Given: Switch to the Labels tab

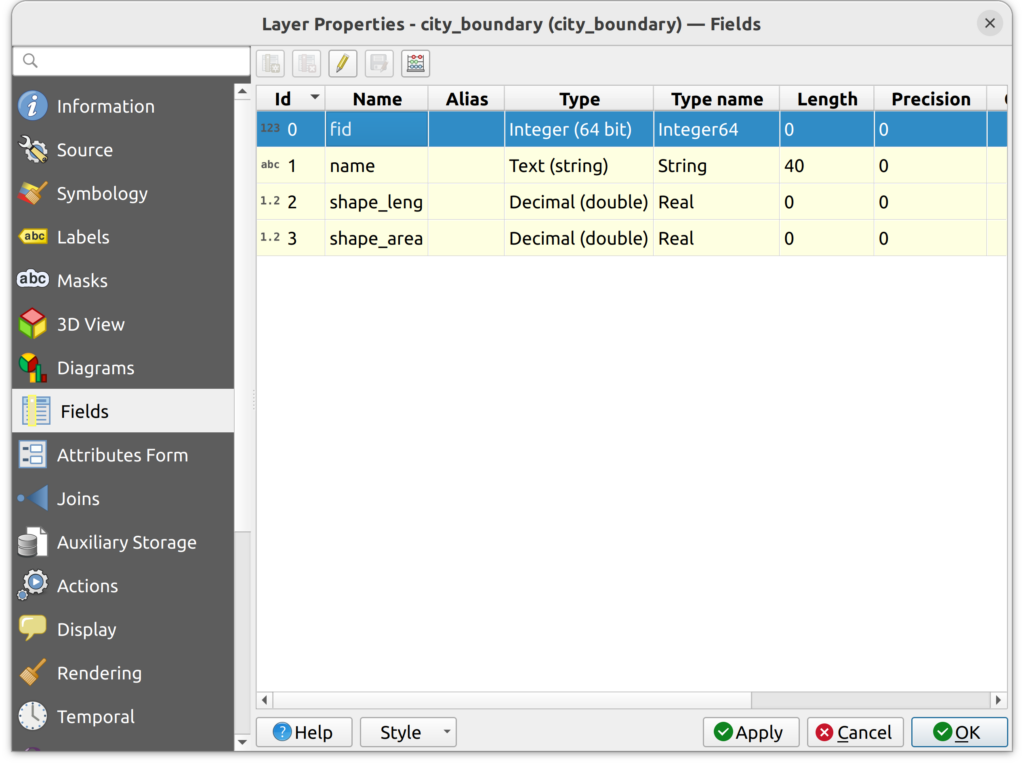Looking at the screenshot, I should (83, 237).
